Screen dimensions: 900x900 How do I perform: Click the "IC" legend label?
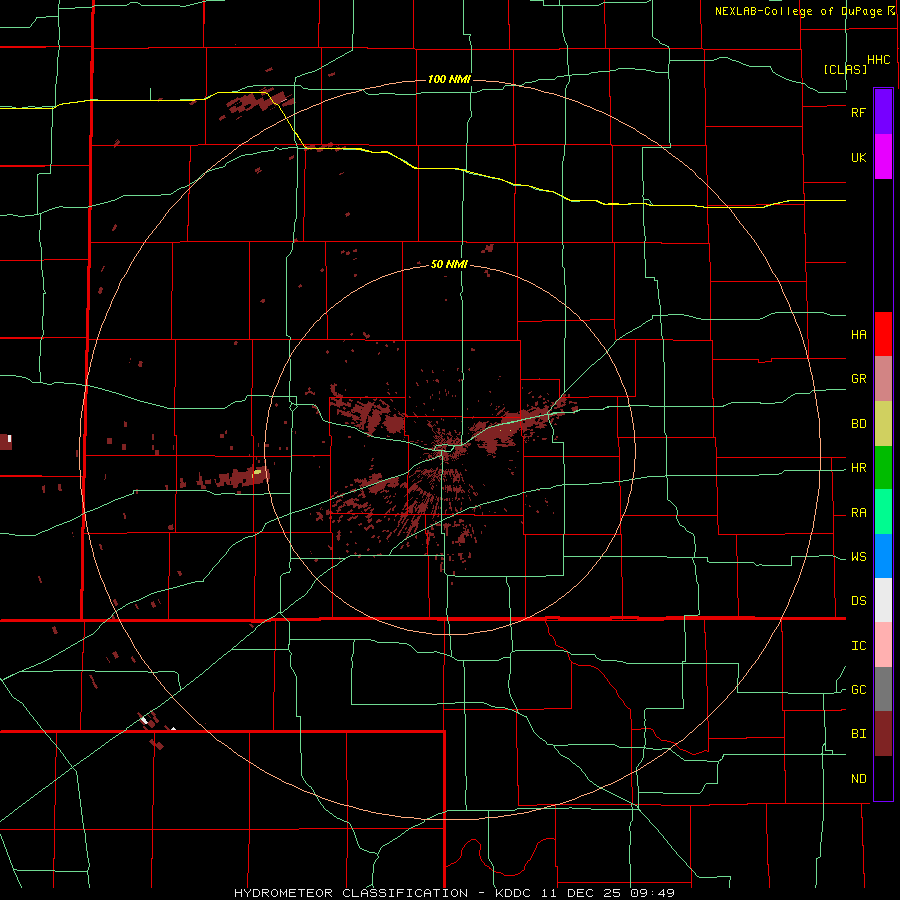pos(858,646)
